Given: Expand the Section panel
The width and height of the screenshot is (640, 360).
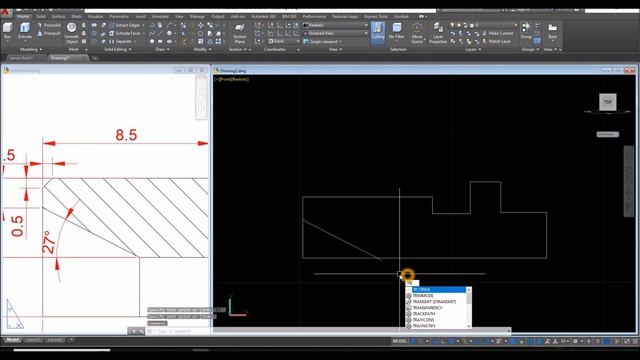Looking at the screenshot, I should pos(238,49).
